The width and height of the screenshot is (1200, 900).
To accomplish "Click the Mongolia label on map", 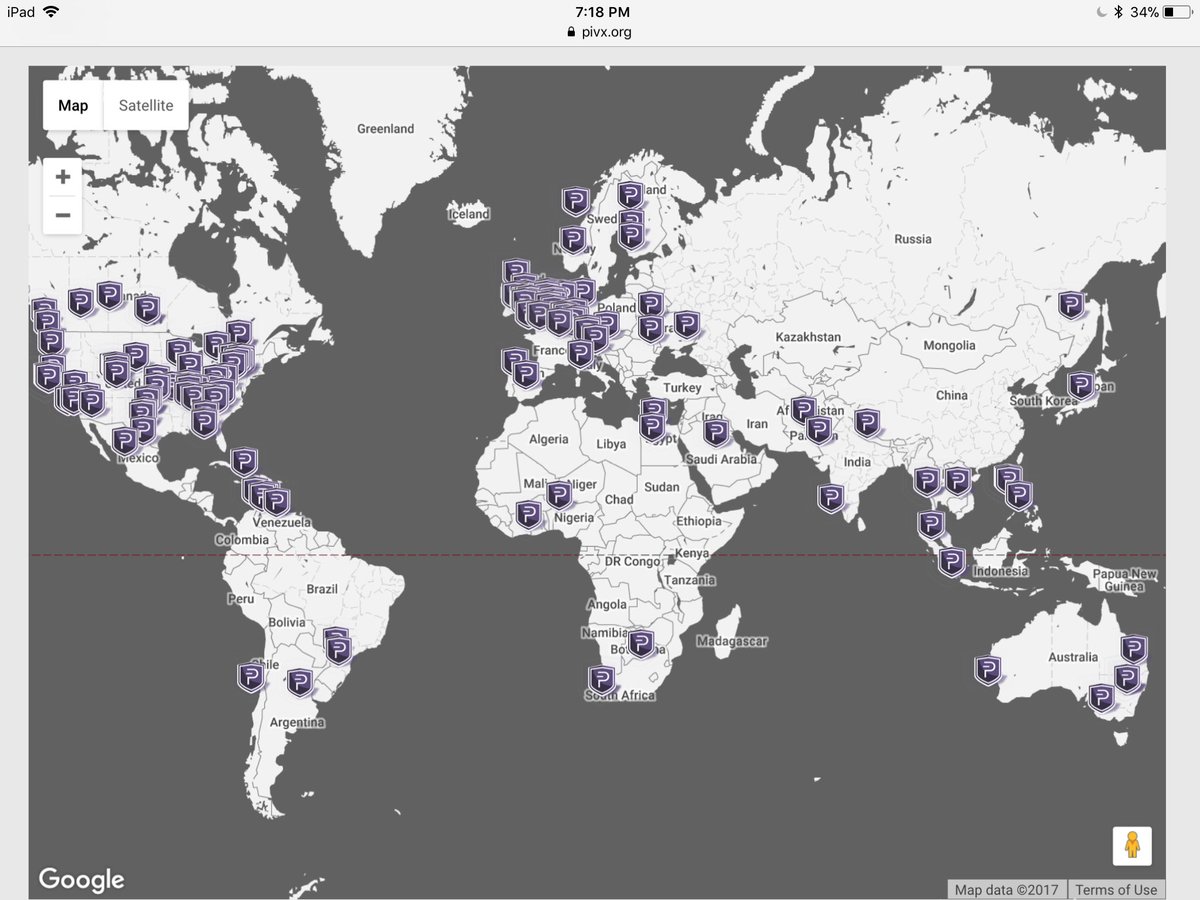I will tap(949, 345).
